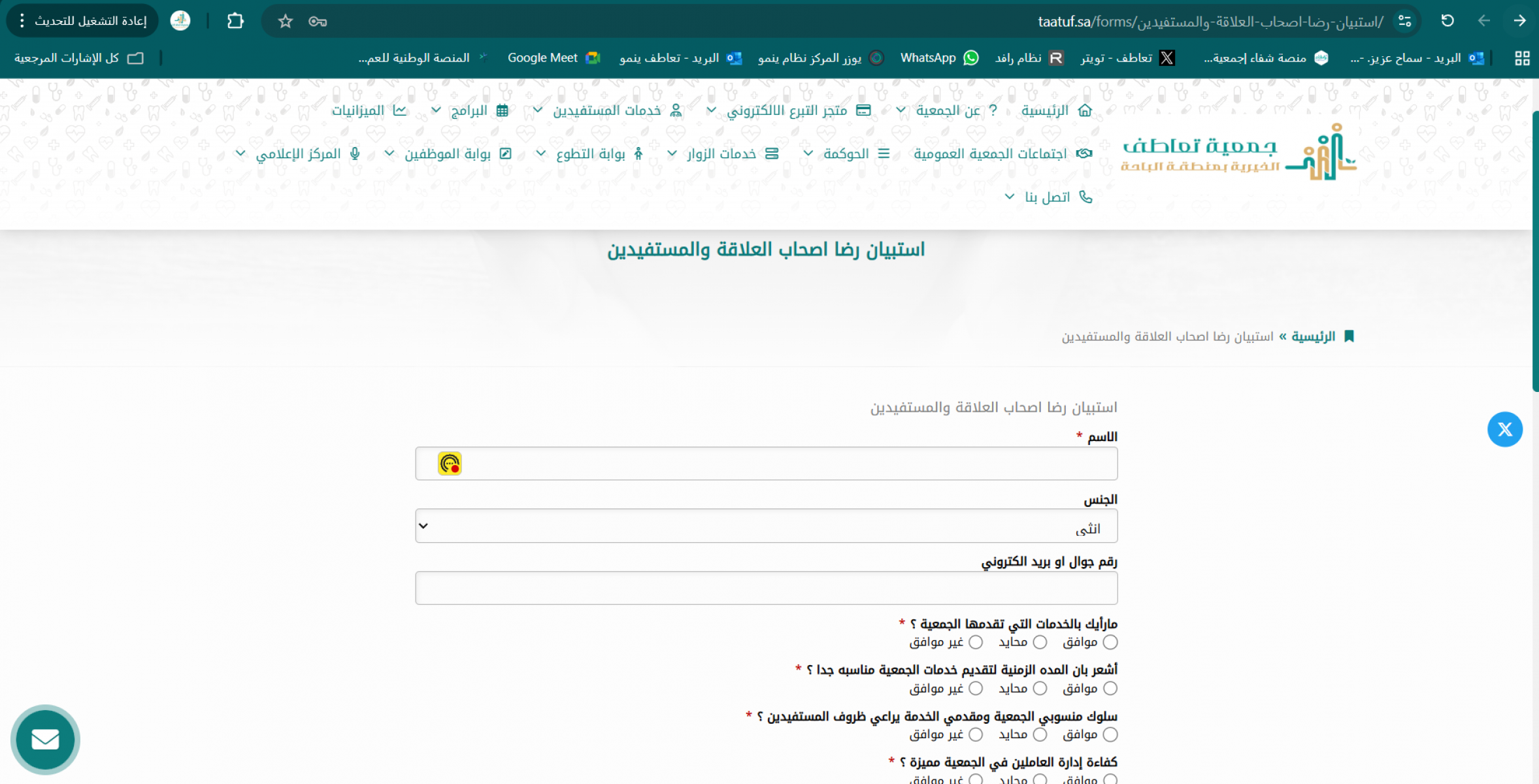This screenshot has width=1539, height=784.
Task: Click the bookmark star icon in address bar
Action: 285,22
